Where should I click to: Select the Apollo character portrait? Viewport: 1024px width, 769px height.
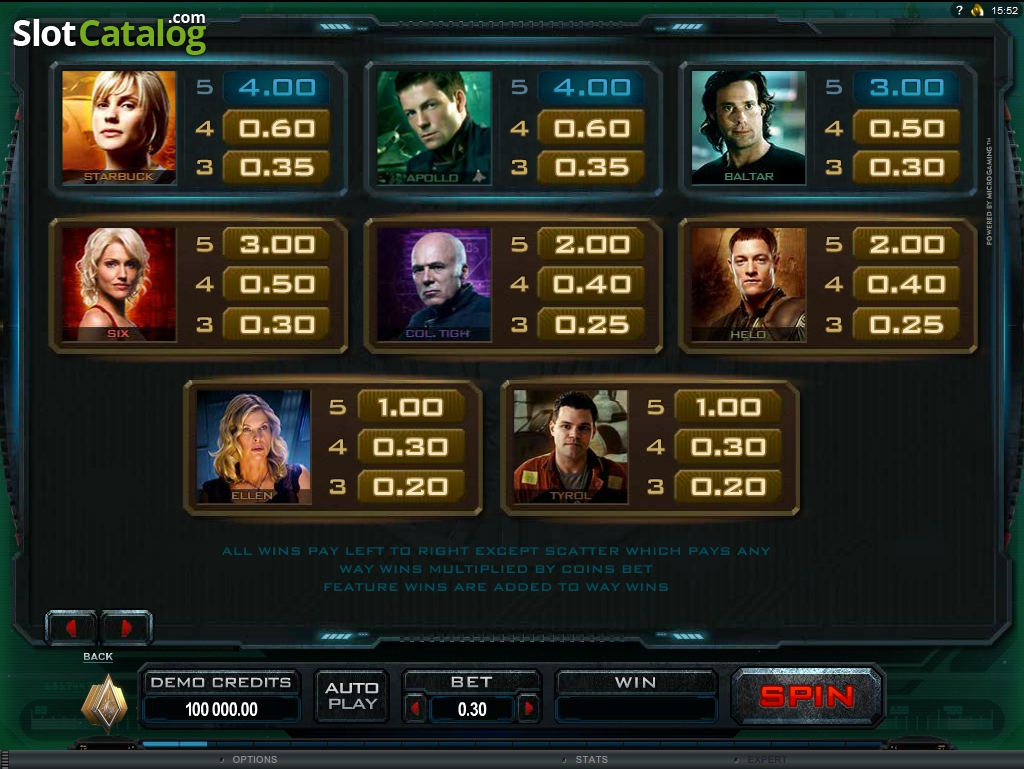[434, 127]
